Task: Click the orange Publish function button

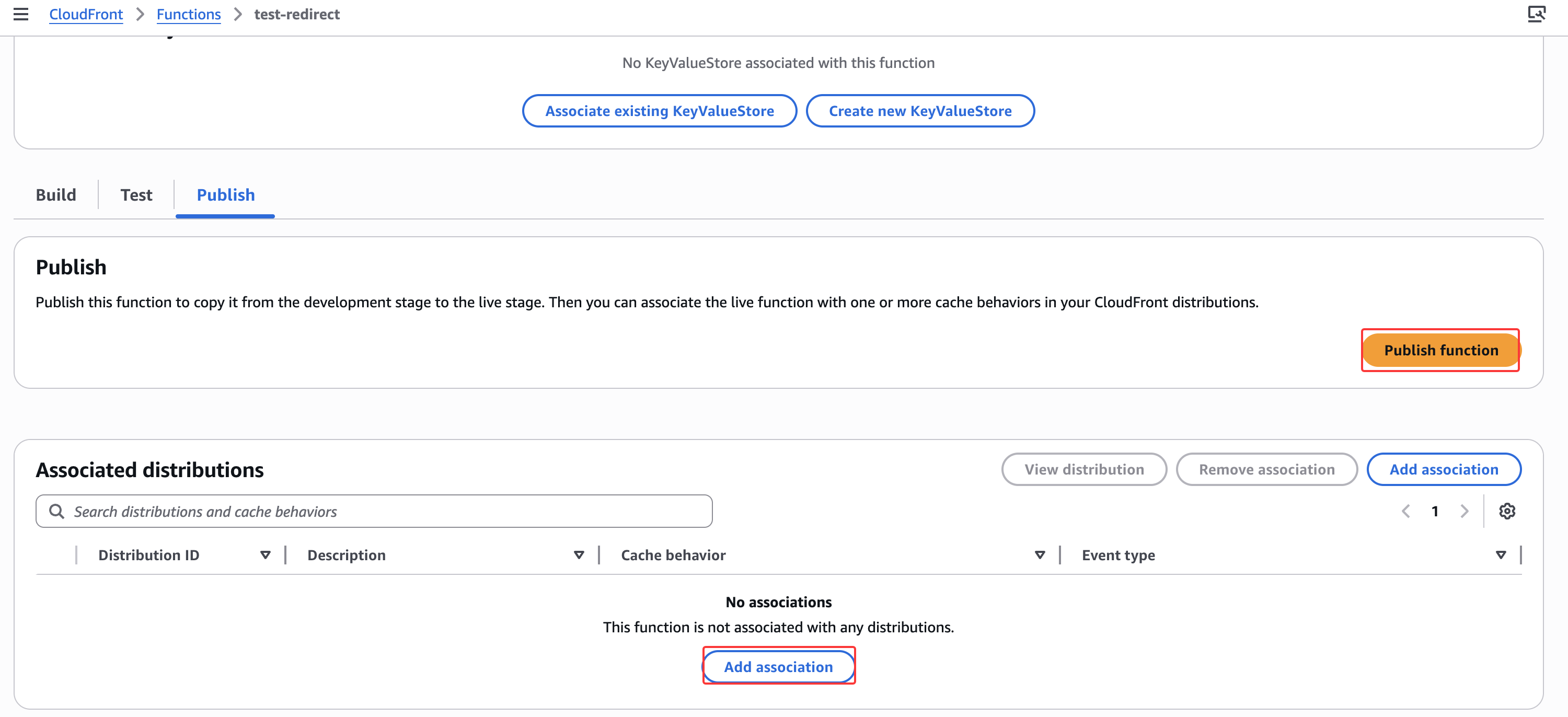Action: (x=1440, y=350)
